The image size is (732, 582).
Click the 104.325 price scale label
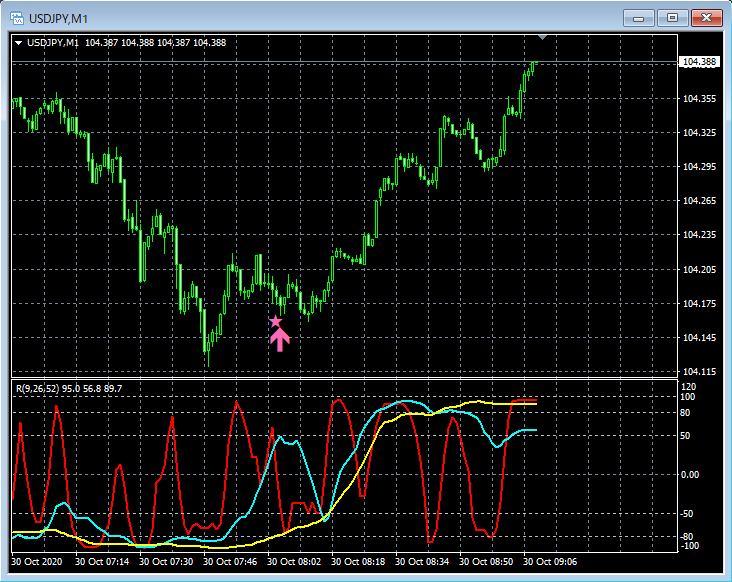(699, 133)
